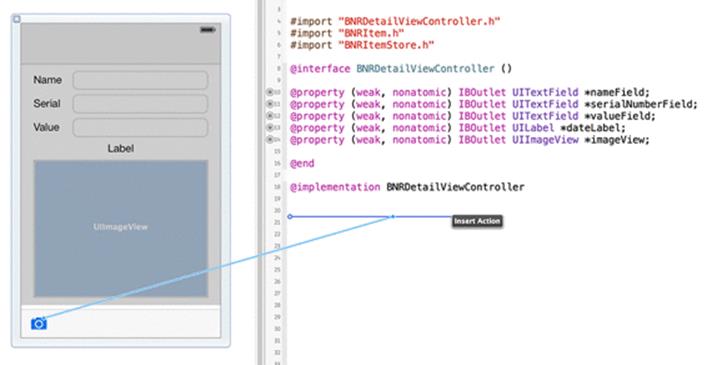Click the serialNumberField outlet connection circle
Viewport: 707px width, 365px height.
pos(270,104)
